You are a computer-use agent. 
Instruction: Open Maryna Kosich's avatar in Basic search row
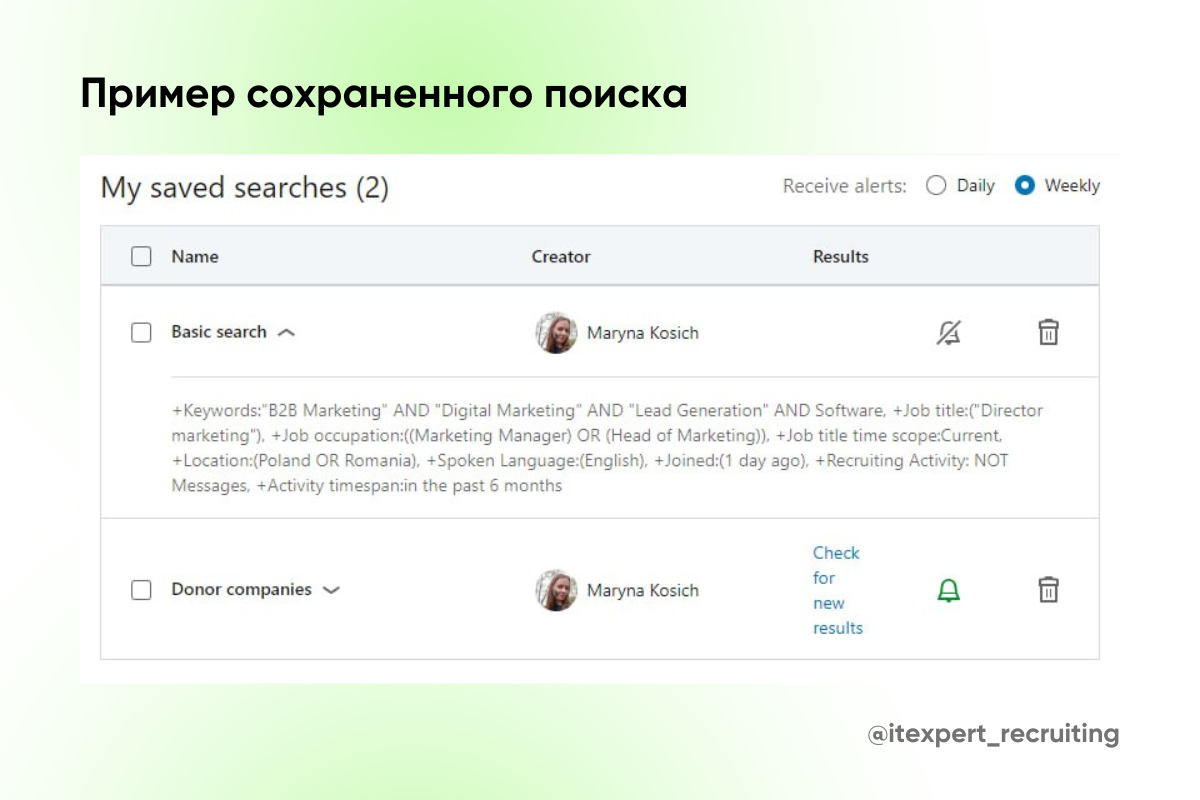[x=557, y=333]
